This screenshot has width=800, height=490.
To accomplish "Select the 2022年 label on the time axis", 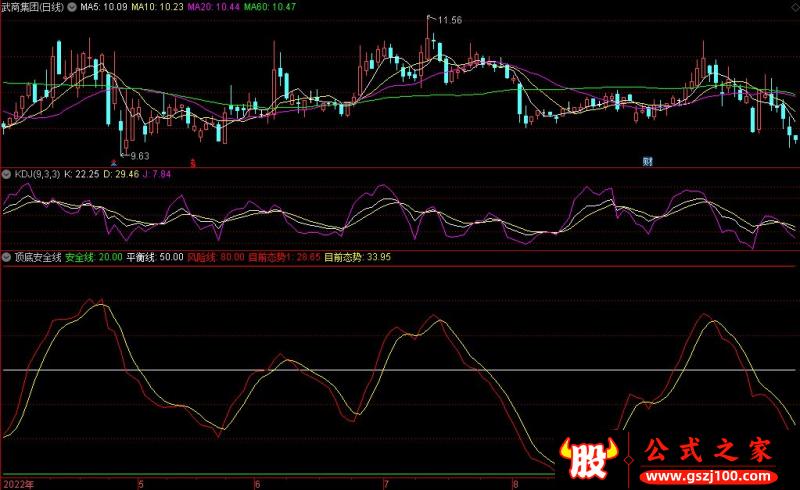I will click(17, 483).
